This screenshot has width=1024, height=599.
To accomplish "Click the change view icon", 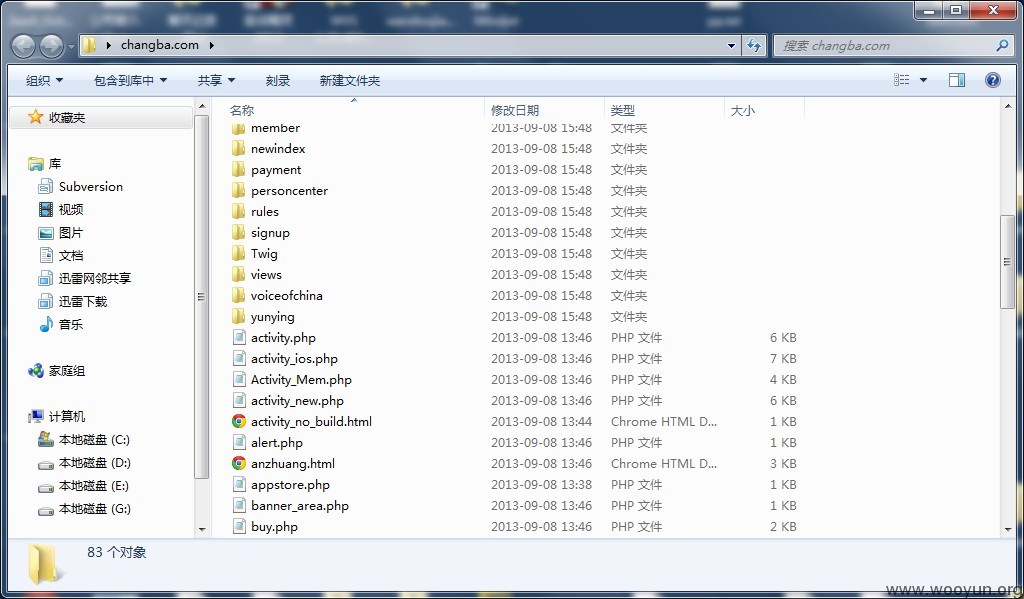I will click(x=902, y=80).
